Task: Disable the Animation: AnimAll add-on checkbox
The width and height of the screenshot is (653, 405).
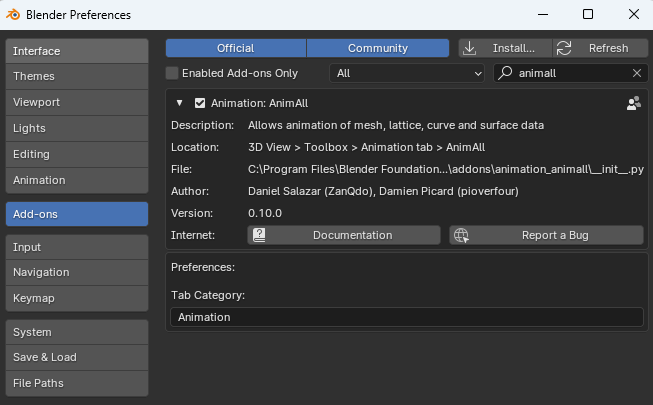Action: point(200,103)
